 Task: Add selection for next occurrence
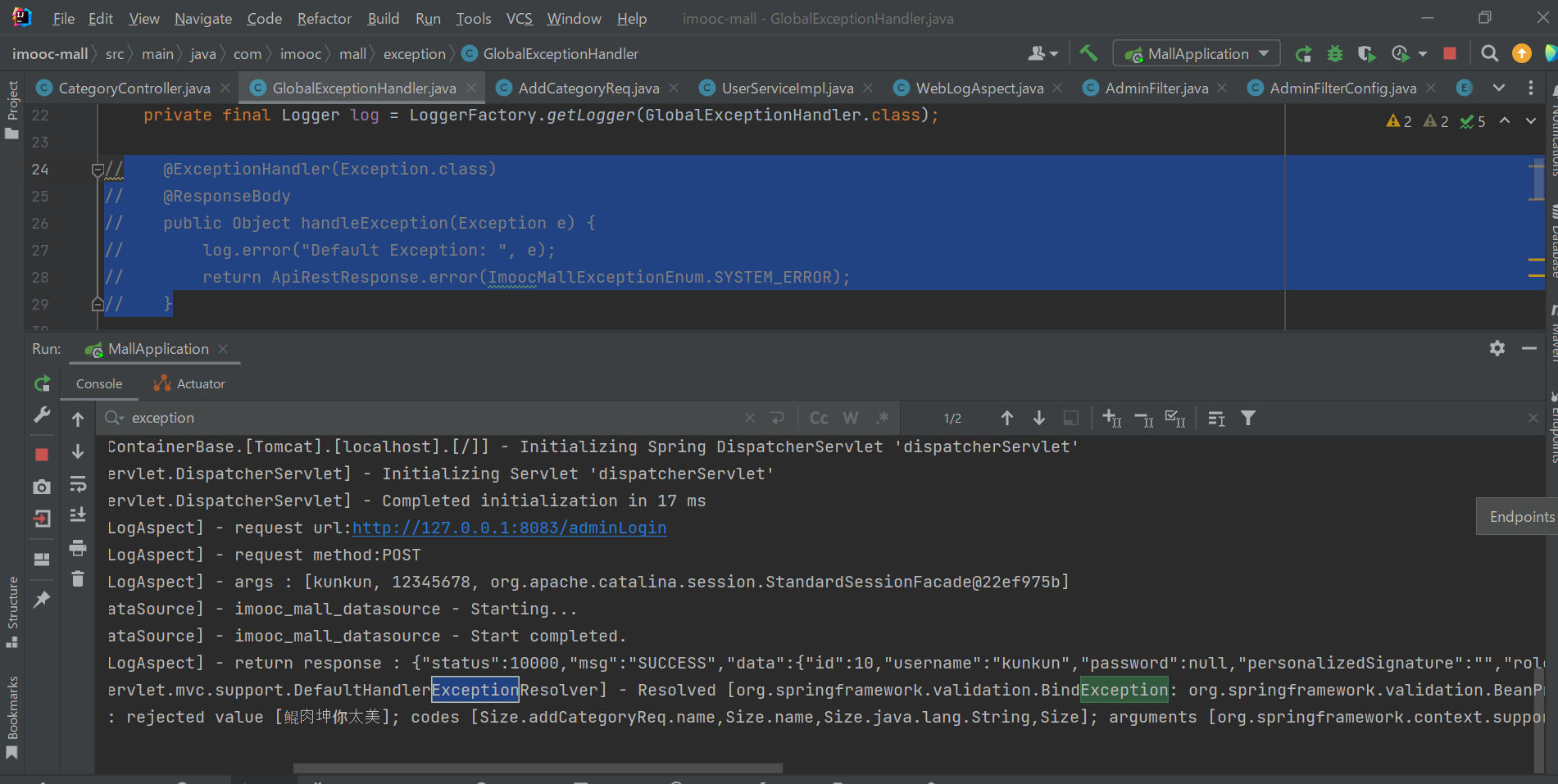point(1112,418)
